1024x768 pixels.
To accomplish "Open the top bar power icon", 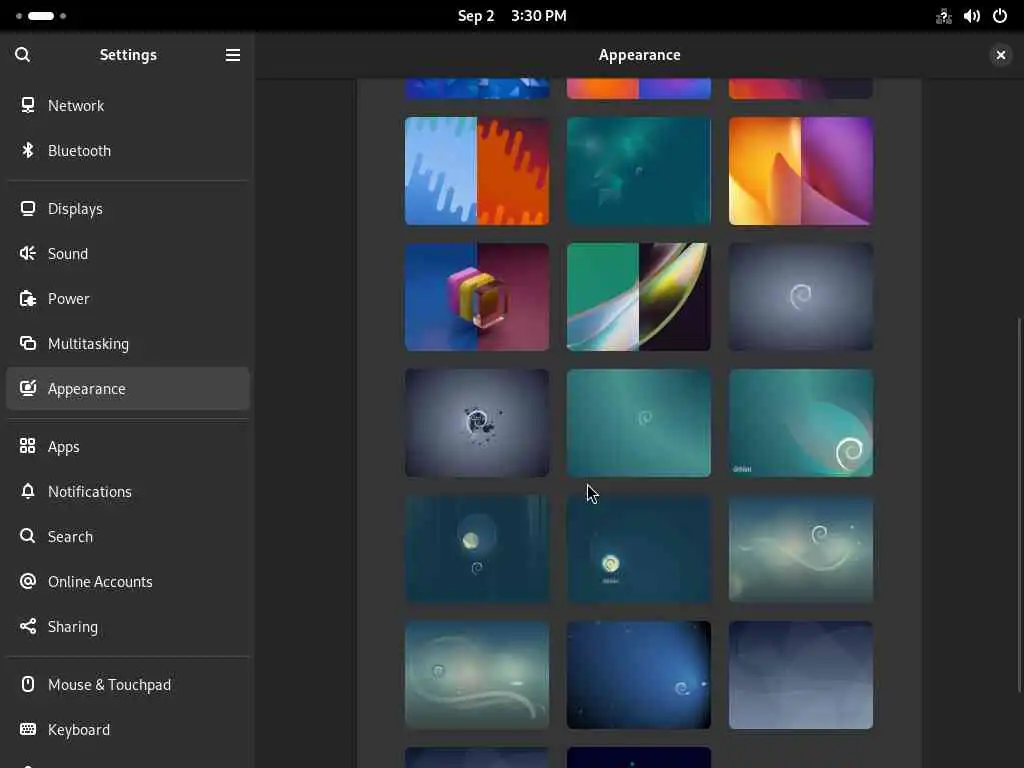I will coord(1000,16).
